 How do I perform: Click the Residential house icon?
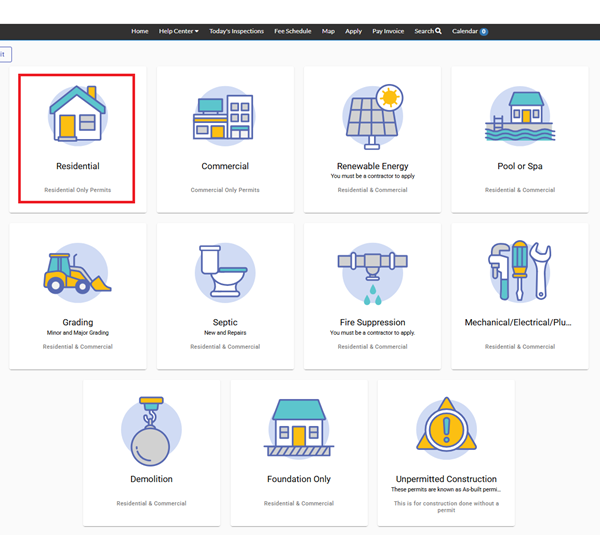coord(77,115)
